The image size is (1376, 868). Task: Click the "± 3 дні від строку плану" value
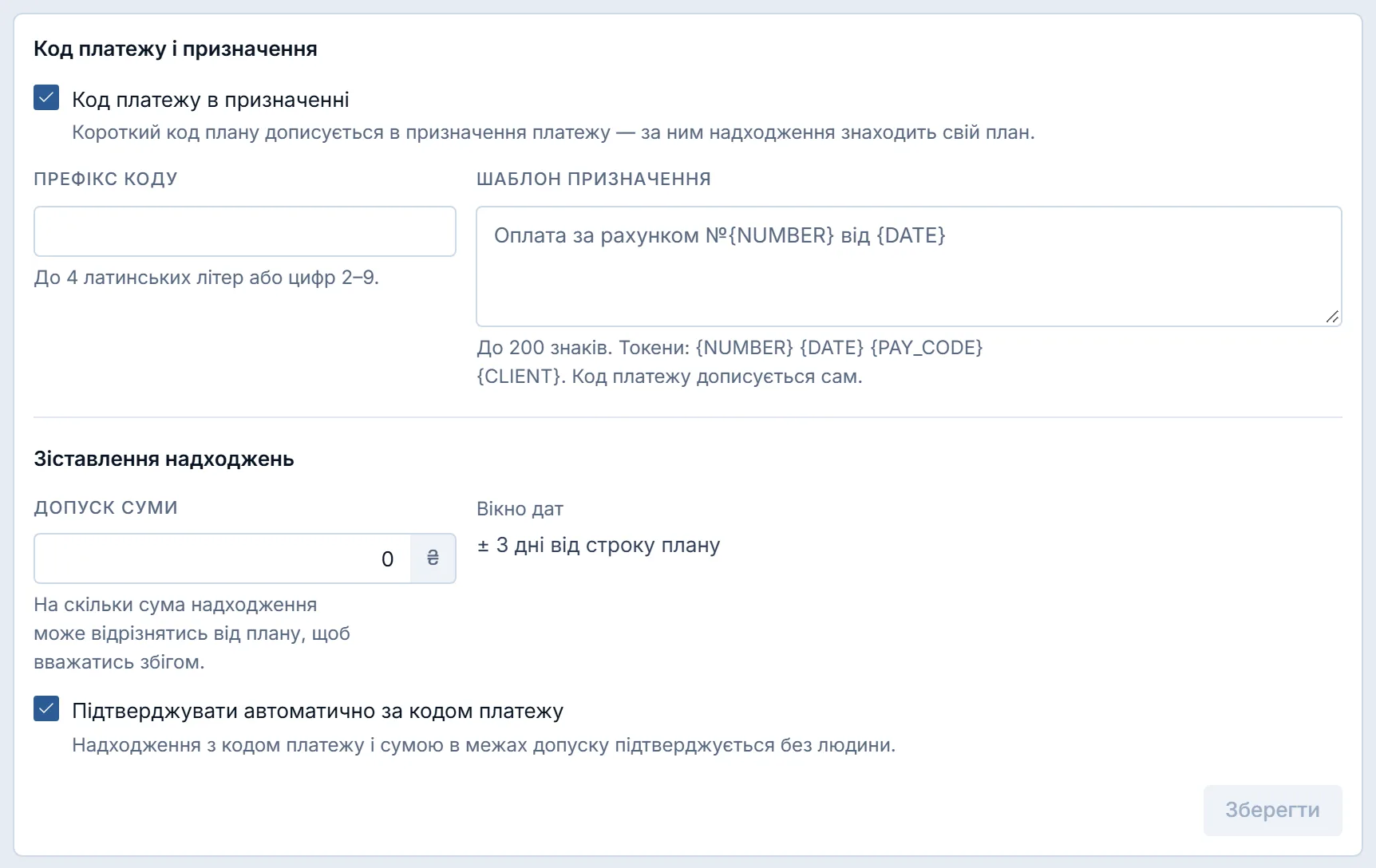click(599, 546)
